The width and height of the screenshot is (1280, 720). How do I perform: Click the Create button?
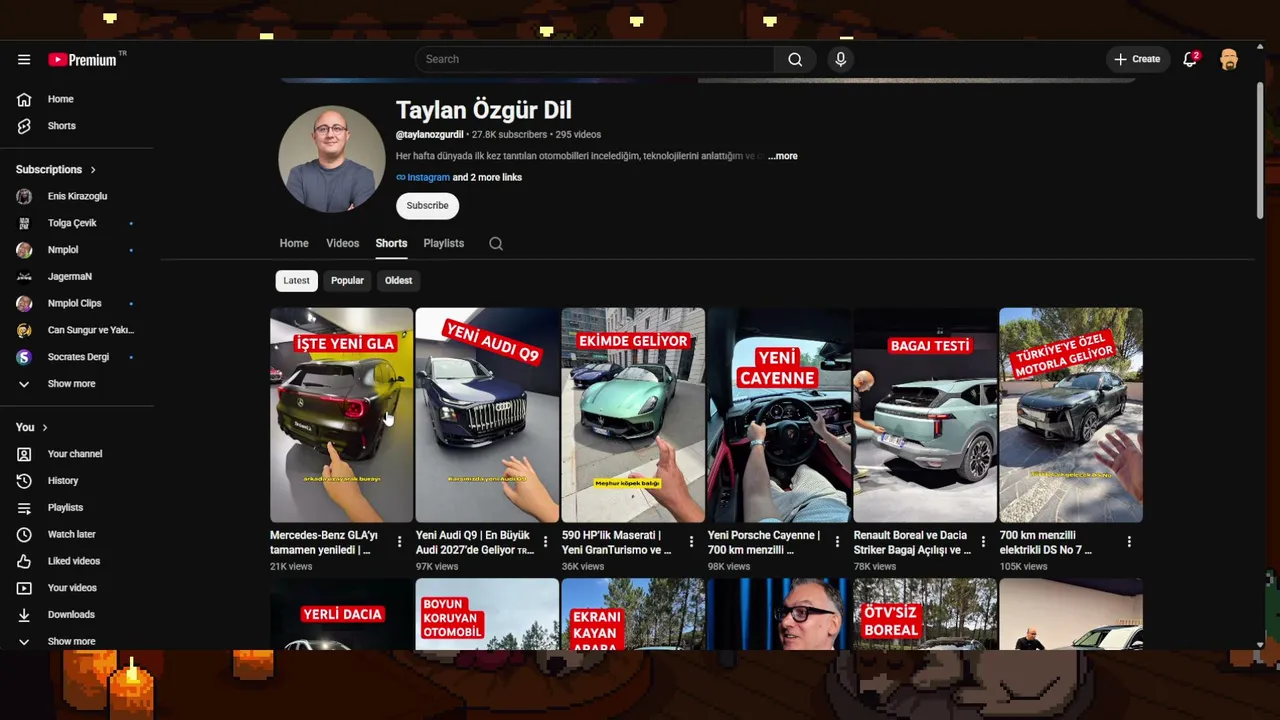1137,59
